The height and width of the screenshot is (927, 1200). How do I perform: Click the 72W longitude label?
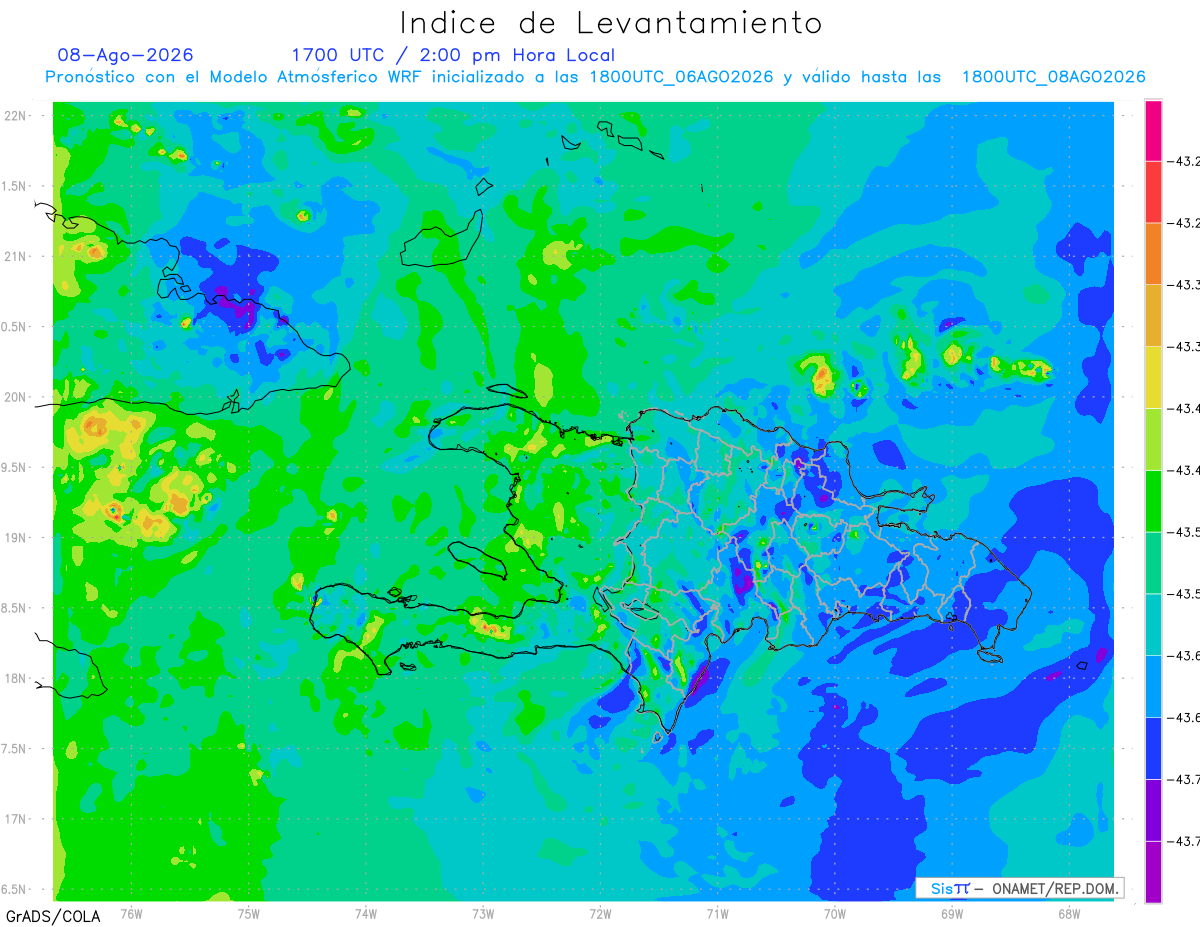point(600,914)
